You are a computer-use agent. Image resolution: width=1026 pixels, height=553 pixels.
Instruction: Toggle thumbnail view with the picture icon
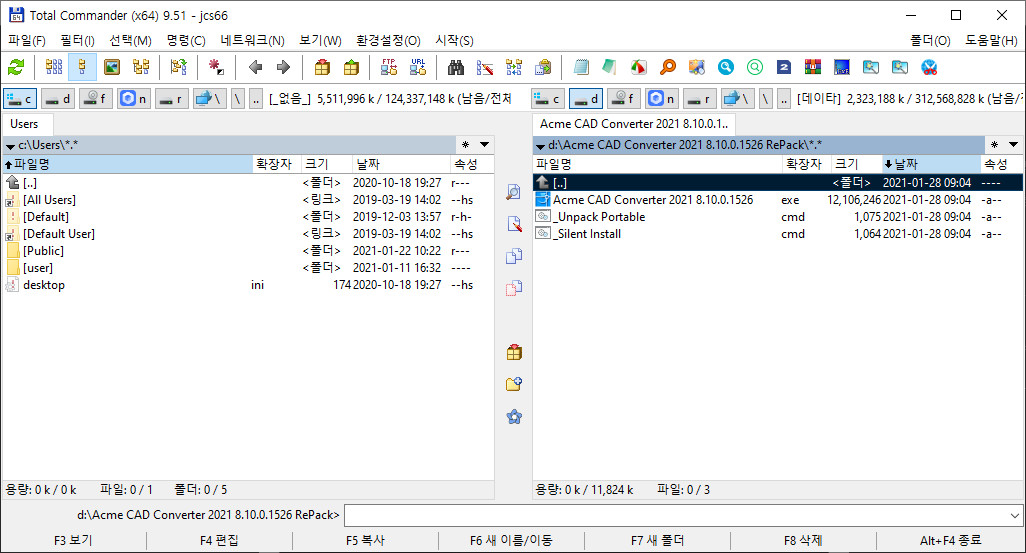112,67
